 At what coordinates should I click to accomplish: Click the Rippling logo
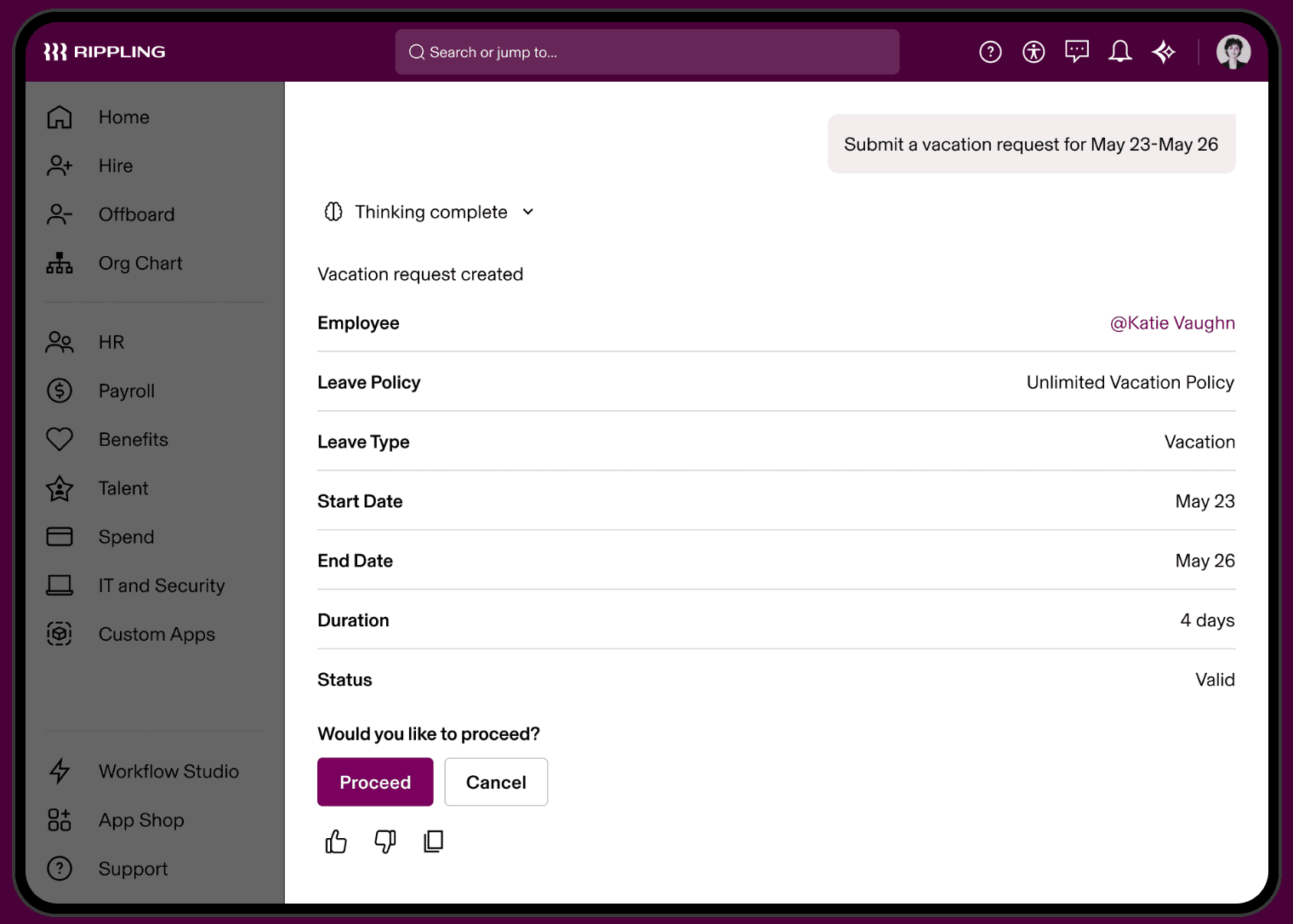point(105,52)
